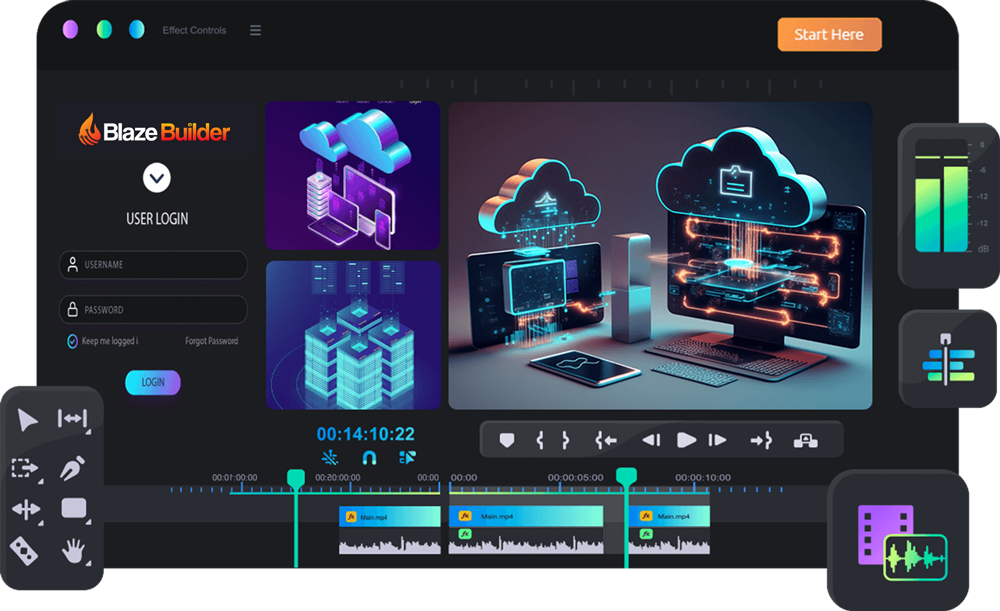Select the Razor cut tool
Image resolution: width=1000 pixels, height=611 pixels.
click(x=24, y=551)
